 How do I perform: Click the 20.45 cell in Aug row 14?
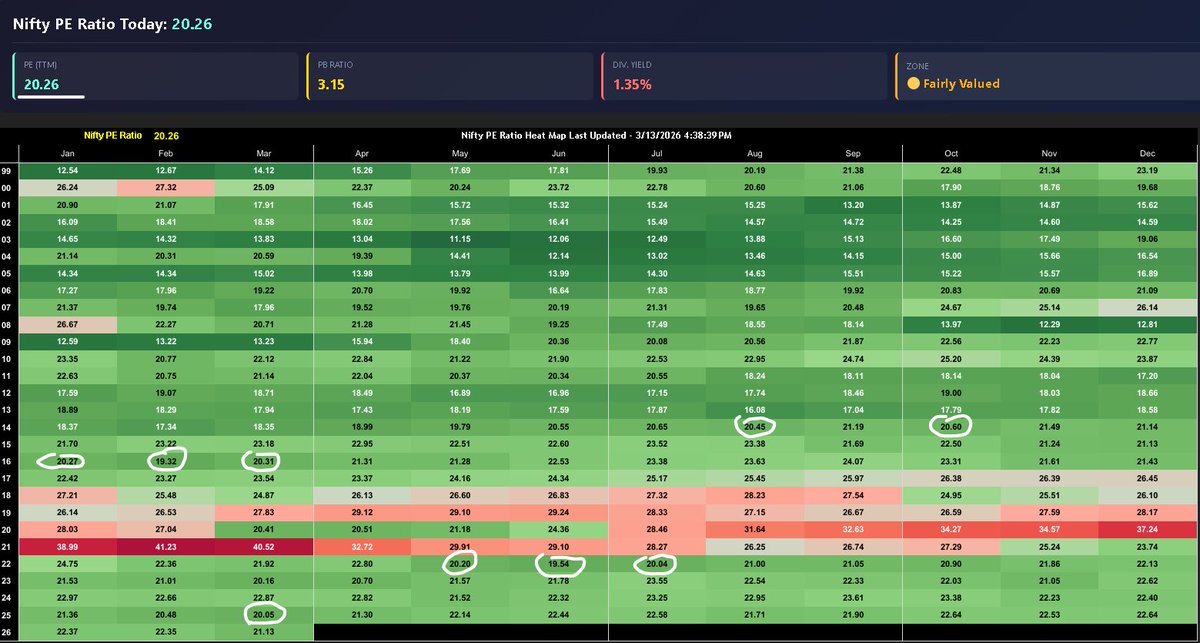(755, 427)
